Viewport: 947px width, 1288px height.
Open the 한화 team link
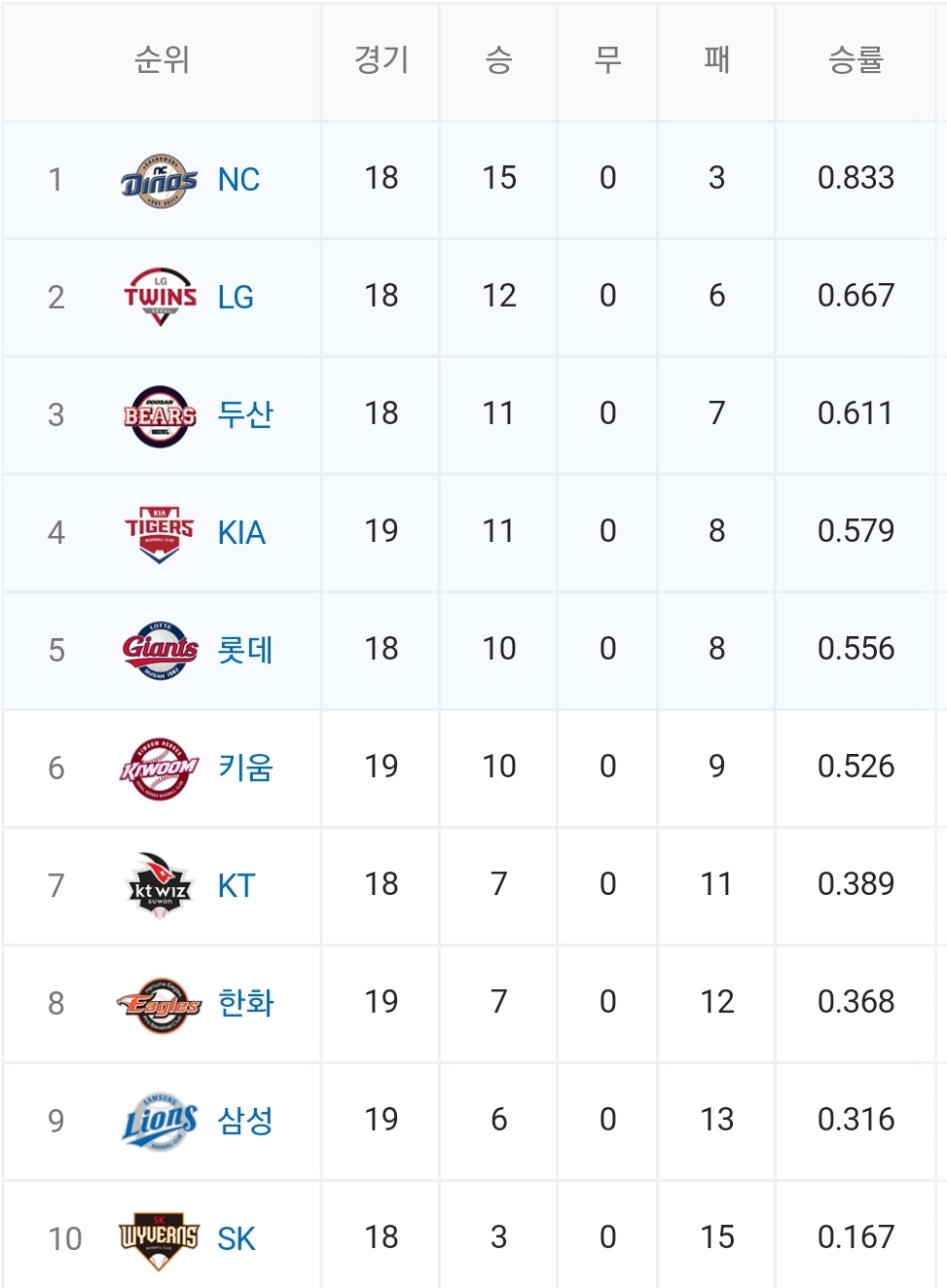coord(245,1003)
